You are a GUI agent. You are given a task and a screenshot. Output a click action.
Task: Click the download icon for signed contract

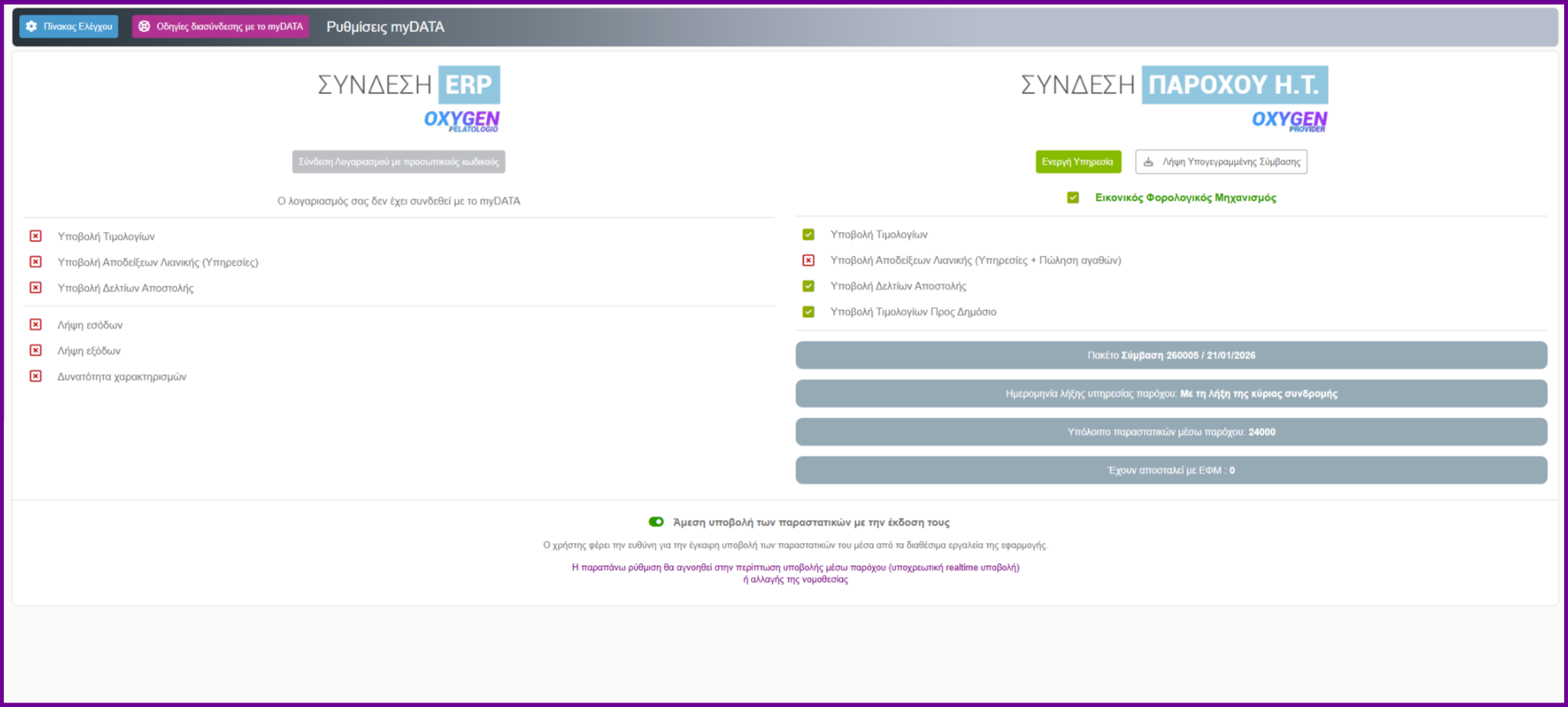click(1148, 162)
